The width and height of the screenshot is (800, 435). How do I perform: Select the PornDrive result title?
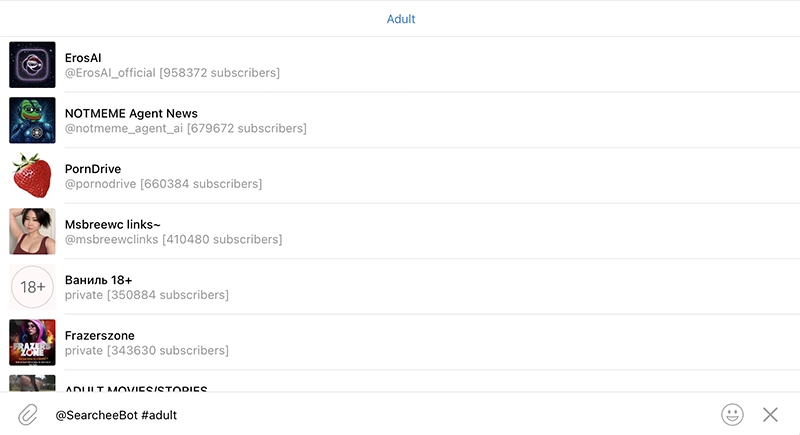(93, 169)
